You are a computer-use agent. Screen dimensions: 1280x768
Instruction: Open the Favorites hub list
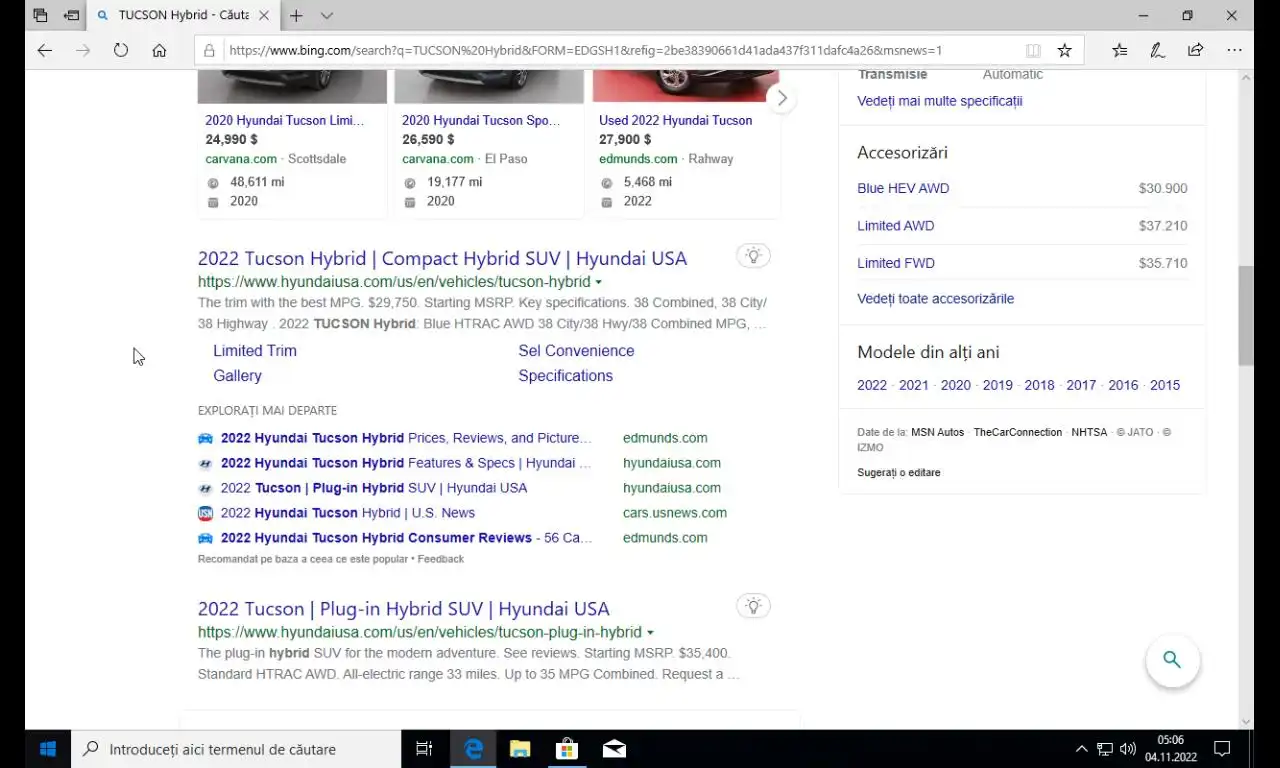click(1120, 50)
